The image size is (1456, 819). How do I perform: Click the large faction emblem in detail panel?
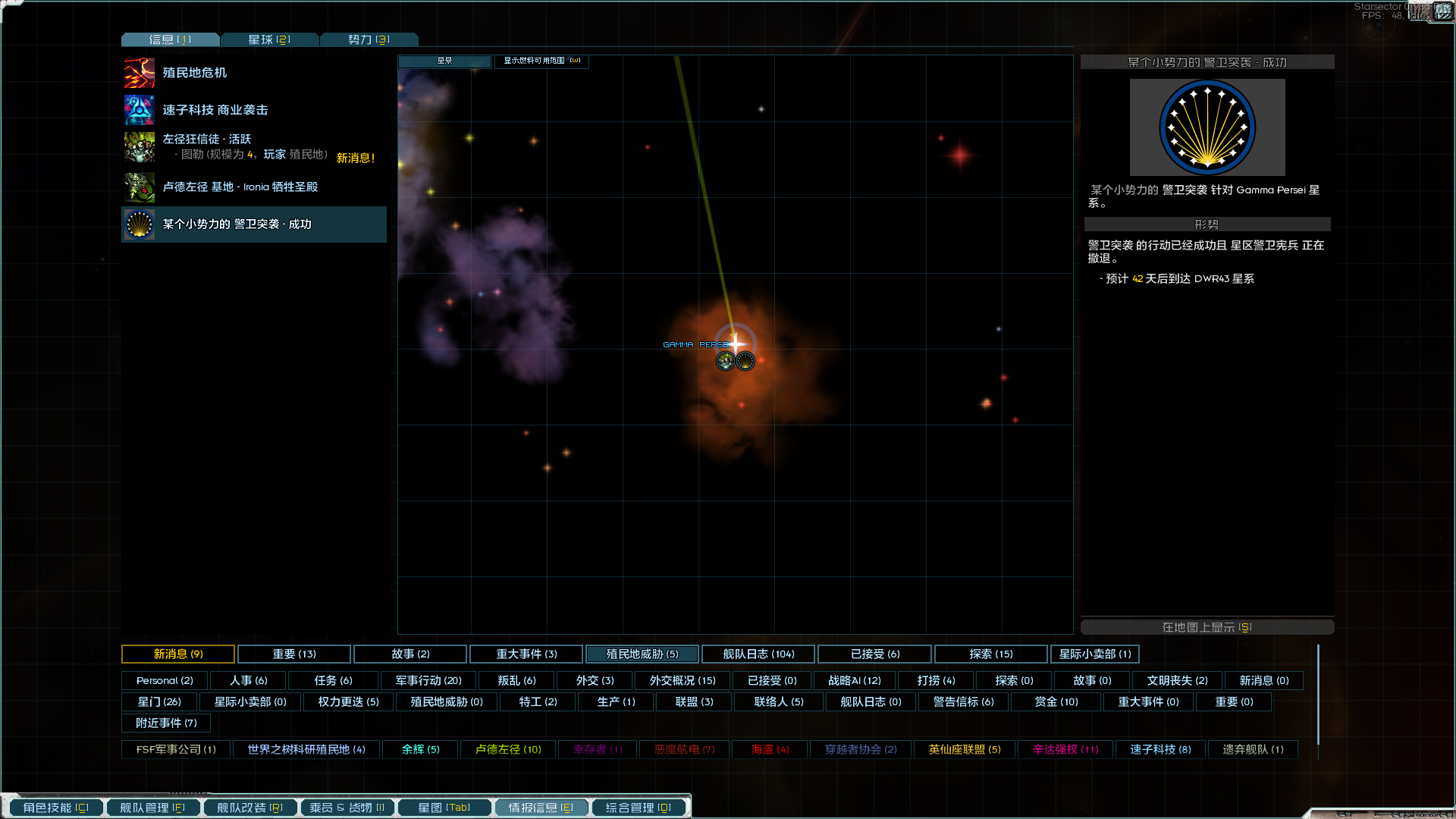[1207, 127]
